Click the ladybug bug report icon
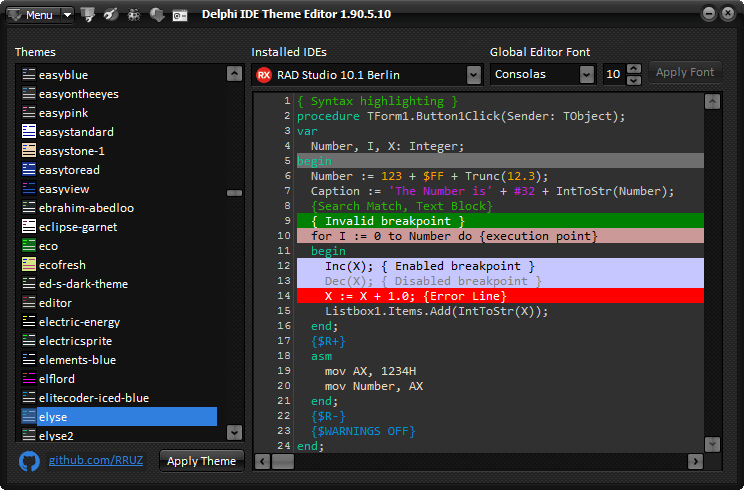 (134, 15)
